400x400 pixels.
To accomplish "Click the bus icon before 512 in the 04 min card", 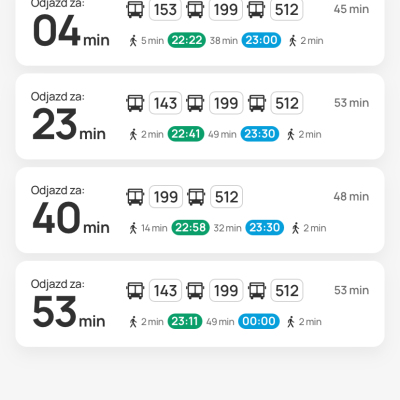I will coord(256,9).
